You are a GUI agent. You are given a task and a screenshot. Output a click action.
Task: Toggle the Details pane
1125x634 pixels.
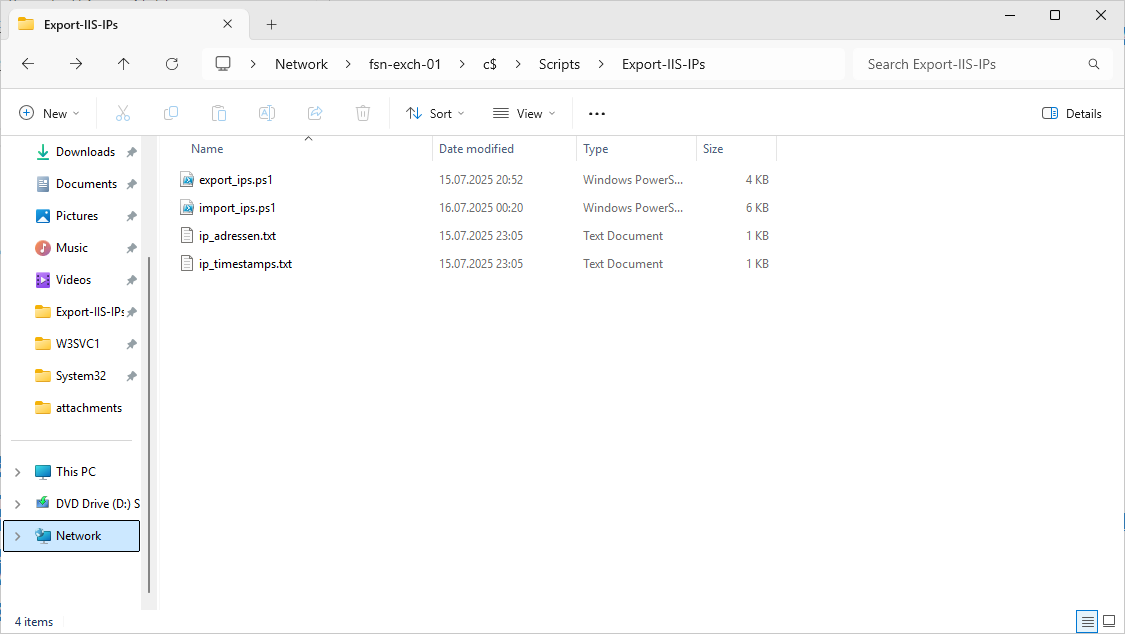click(1071, 113)
